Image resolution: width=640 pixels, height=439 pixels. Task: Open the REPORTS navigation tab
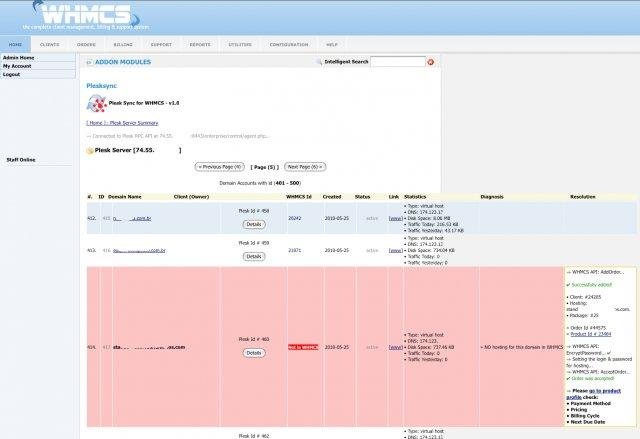tap(200, 44)
